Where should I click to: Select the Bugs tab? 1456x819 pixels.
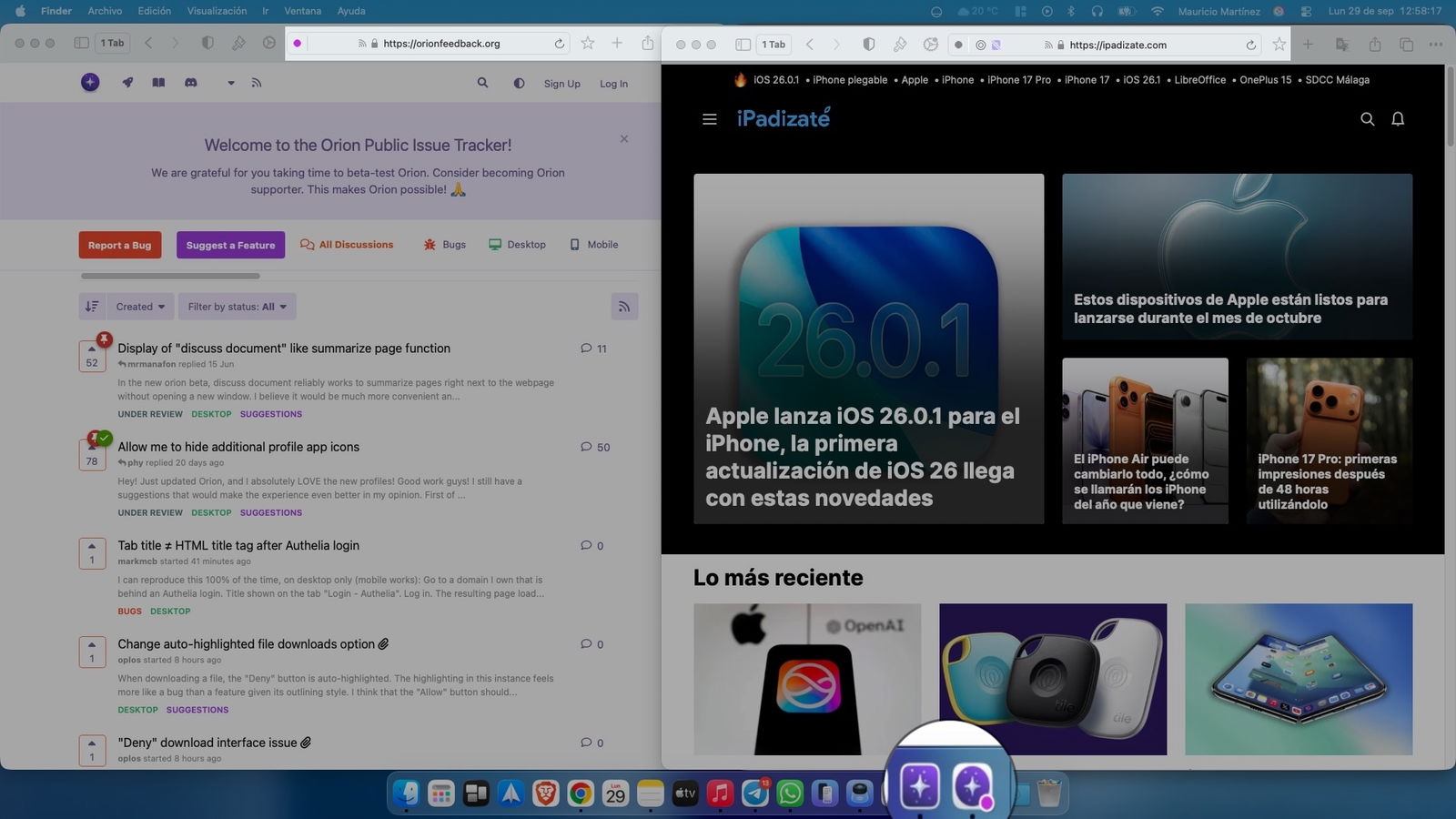(444, 245)
